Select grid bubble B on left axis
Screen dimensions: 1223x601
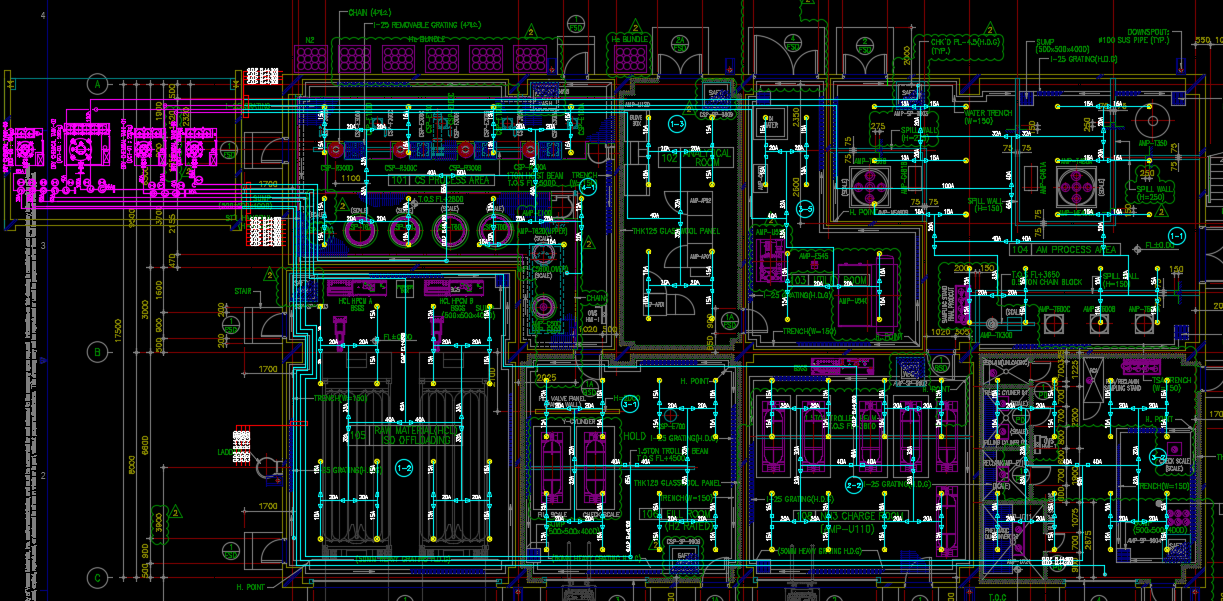97,352
